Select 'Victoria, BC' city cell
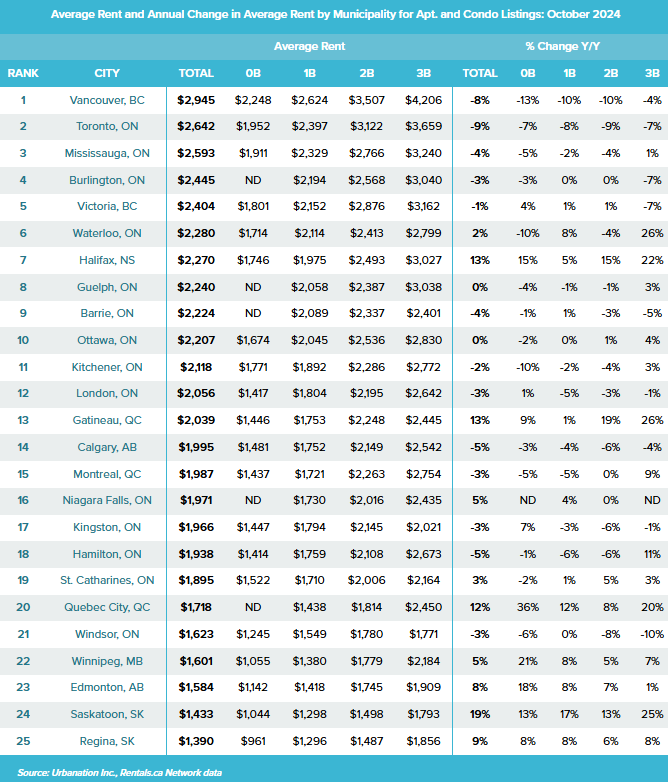 click(107, 206)
